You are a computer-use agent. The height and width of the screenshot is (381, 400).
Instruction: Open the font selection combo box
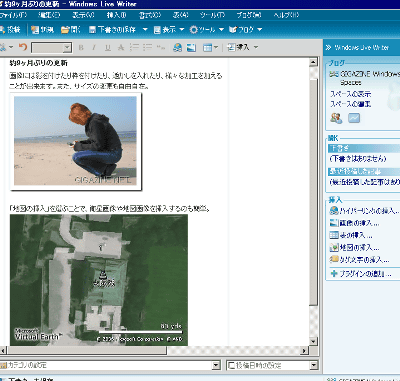click(51, 48)
